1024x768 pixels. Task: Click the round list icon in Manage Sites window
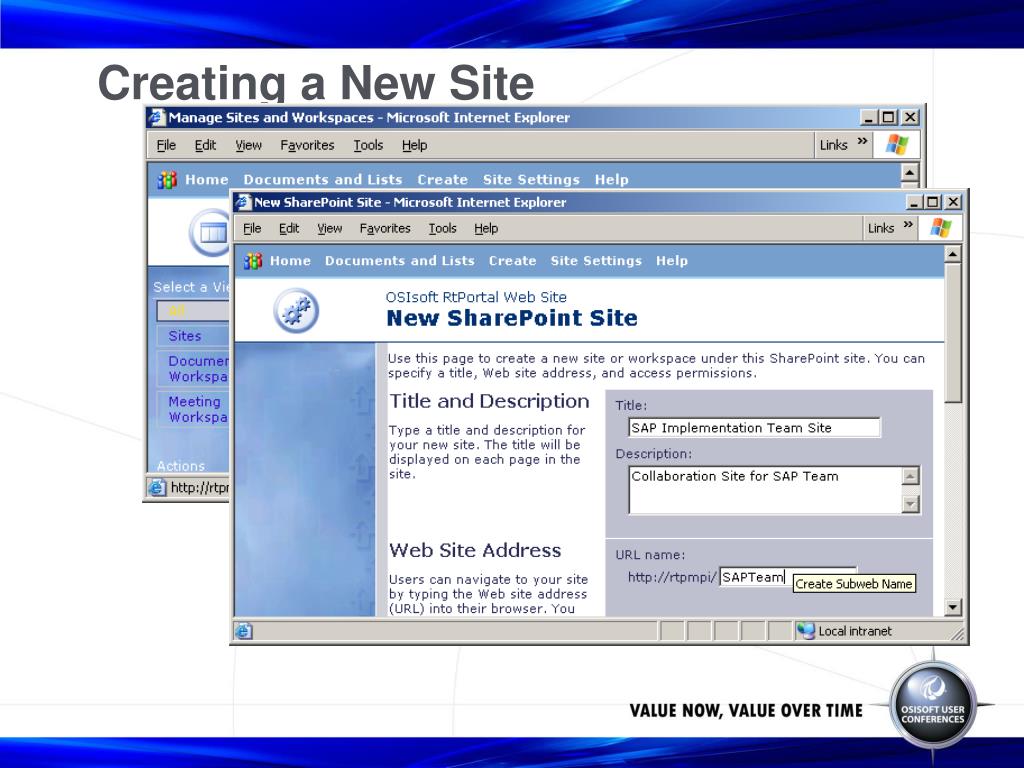click(x=210, y=232)
